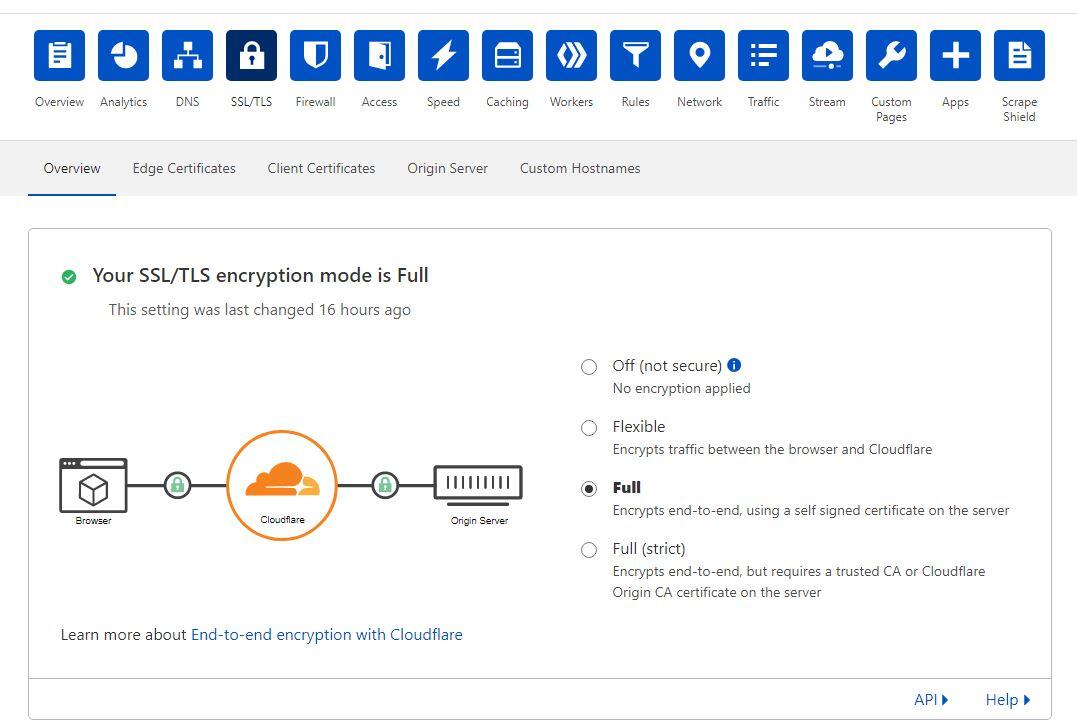1077x726 pixels.
Task: Select the Off (not secure) radio button
Action: click(589, 367)
